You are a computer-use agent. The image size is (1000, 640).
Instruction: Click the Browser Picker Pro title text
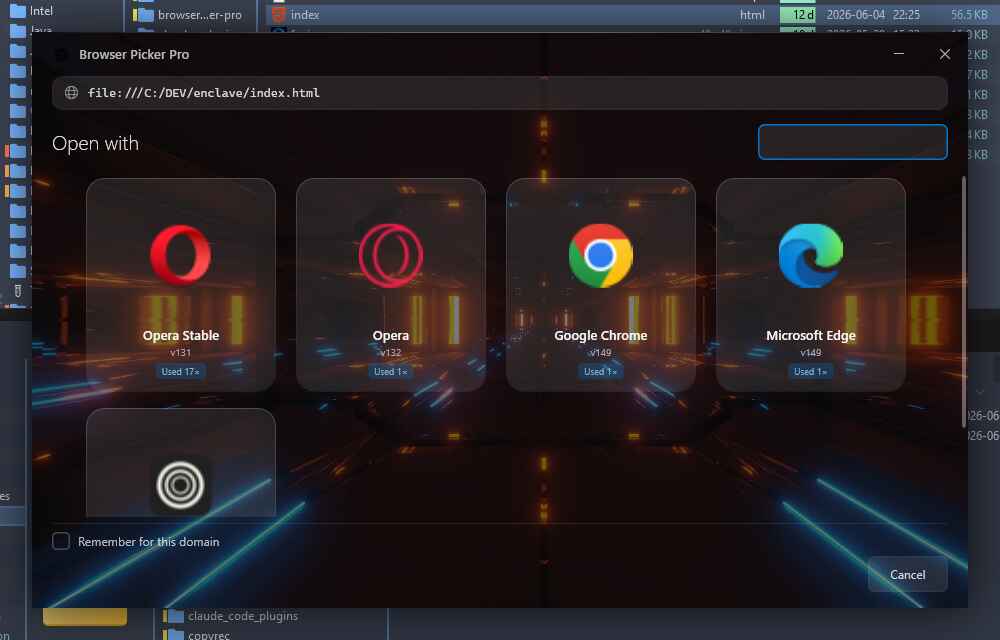click(x=134, y=55)
